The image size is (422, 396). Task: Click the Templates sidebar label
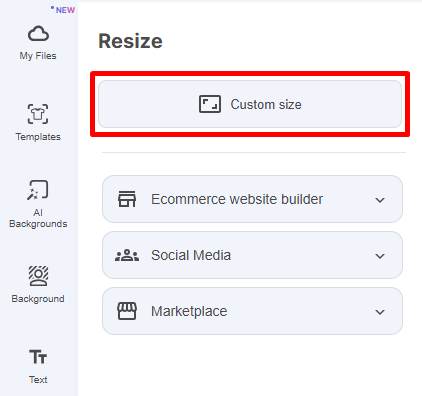38,137
